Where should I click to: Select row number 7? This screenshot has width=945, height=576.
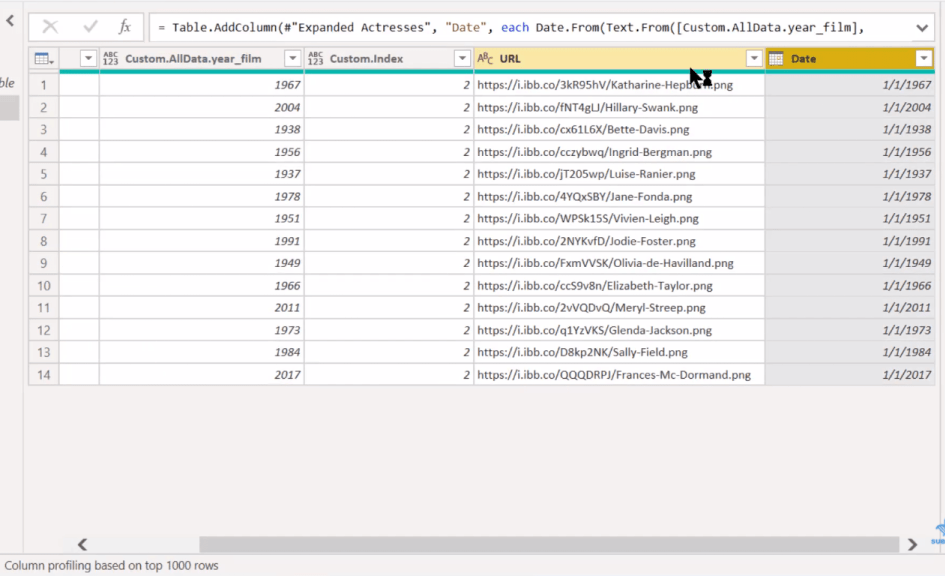[x=43, y=219]
